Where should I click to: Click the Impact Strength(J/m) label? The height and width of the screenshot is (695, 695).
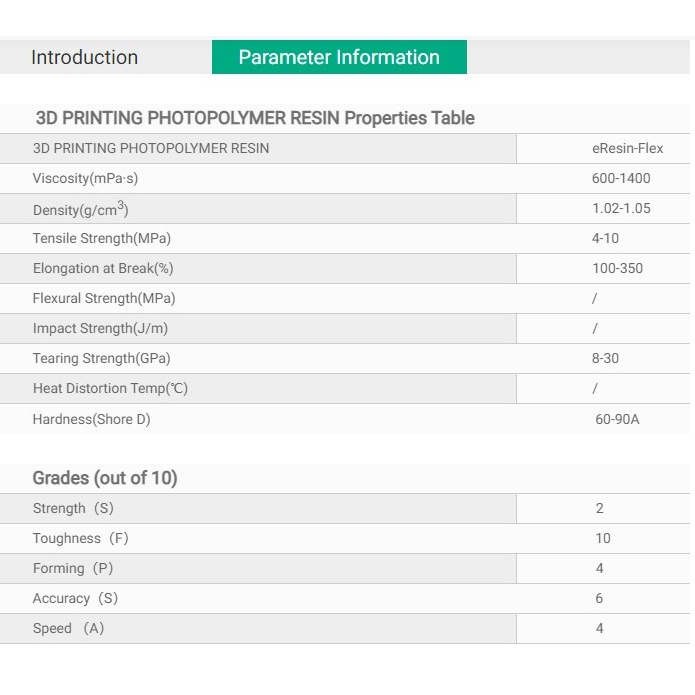tap(100, 328)
